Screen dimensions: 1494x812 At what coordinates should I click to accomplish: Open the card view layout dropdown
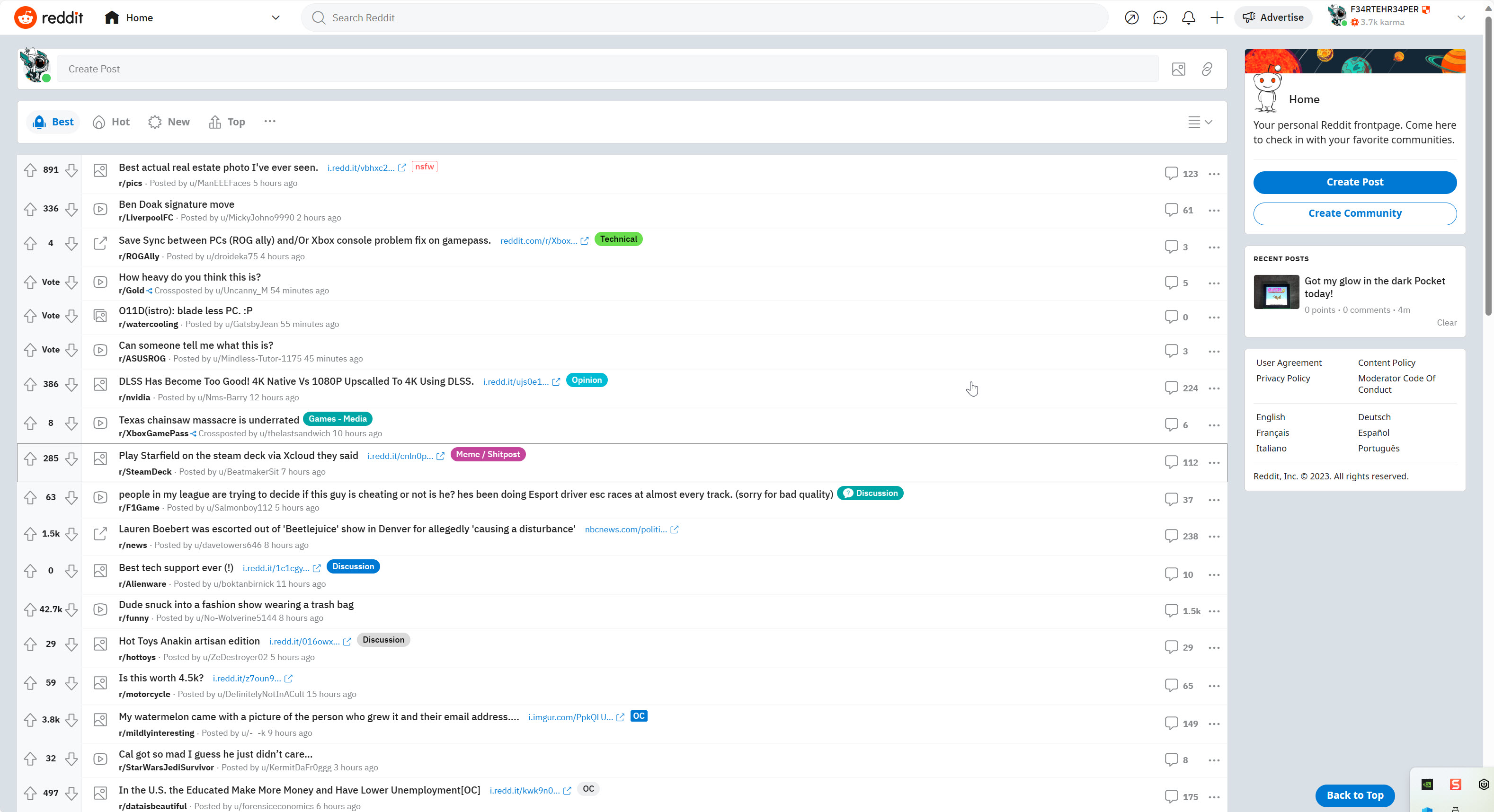tap(1200, 122)
